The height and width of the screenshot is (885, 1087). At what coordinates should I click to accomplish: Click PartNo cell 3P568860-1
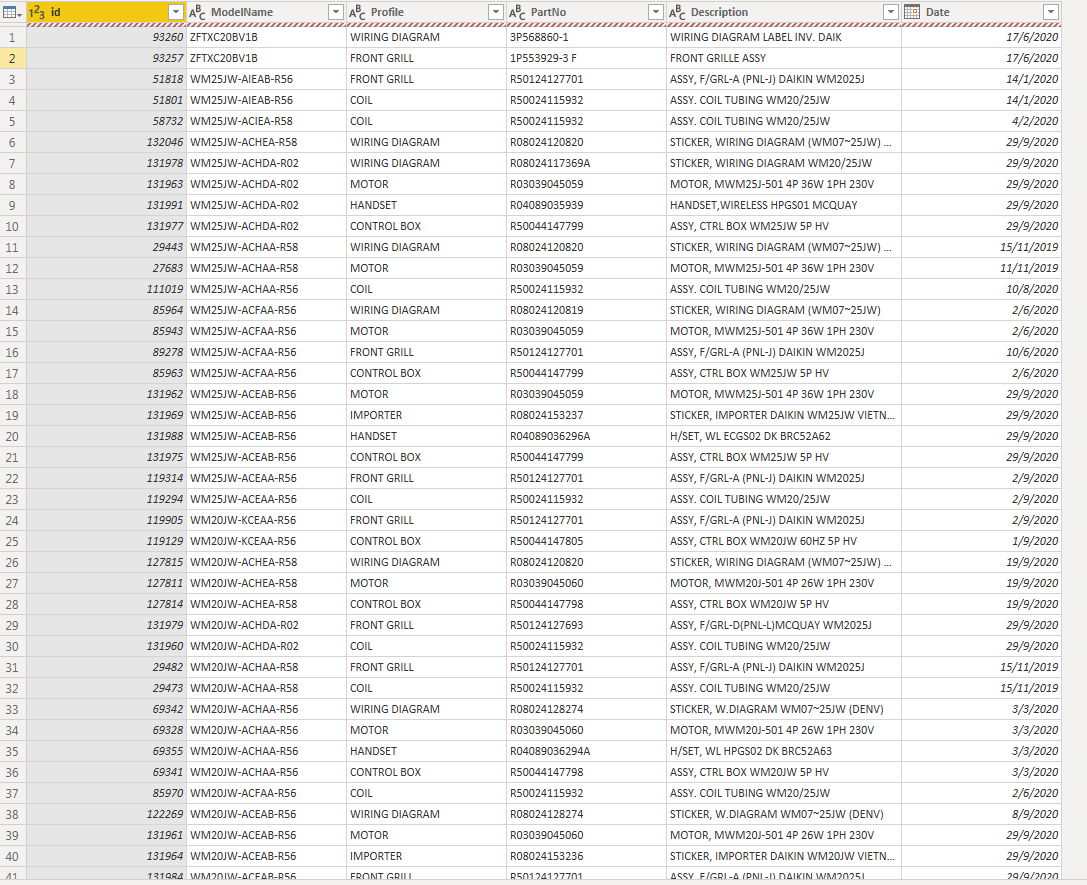586,37
